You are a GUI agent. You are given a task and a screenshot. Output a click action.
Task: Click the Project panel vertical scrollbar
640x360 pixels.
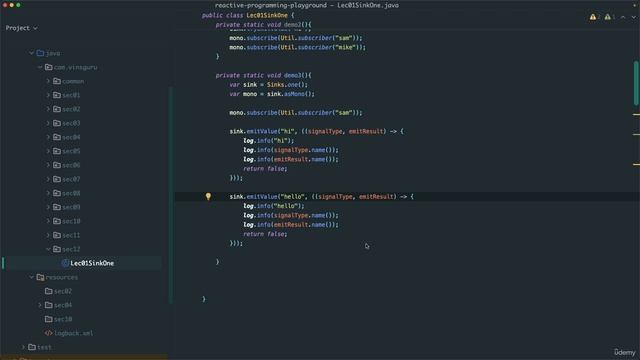point(171,195)
